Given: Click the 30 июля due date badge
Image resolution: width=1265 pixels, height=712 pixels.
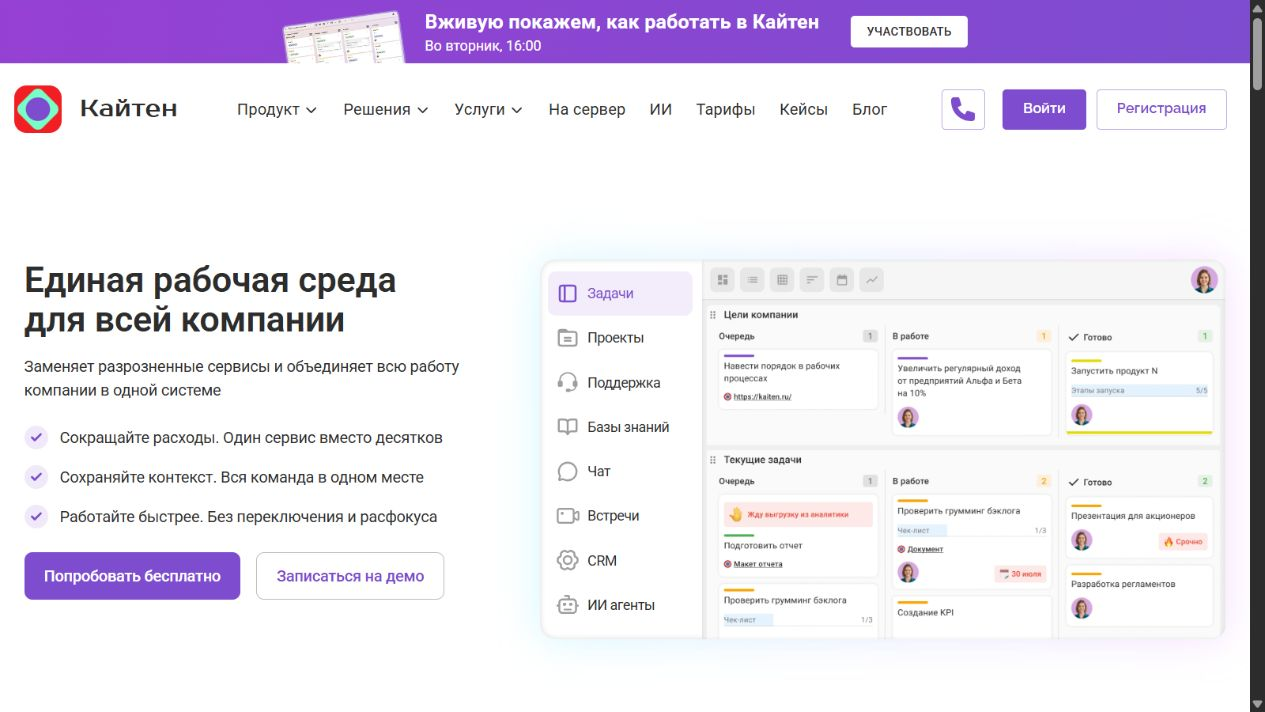Looking at the screenshot, I should (x=1020, y=574).
